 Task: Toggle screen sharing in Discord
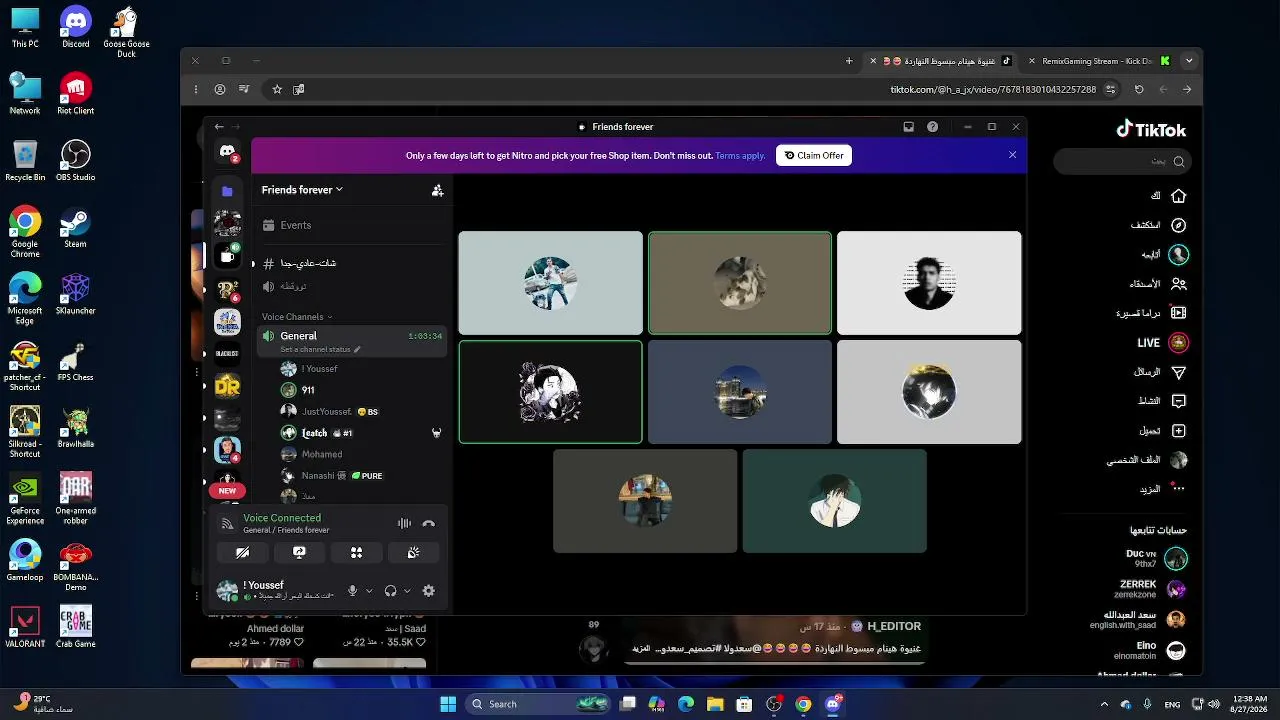(299, 552)
